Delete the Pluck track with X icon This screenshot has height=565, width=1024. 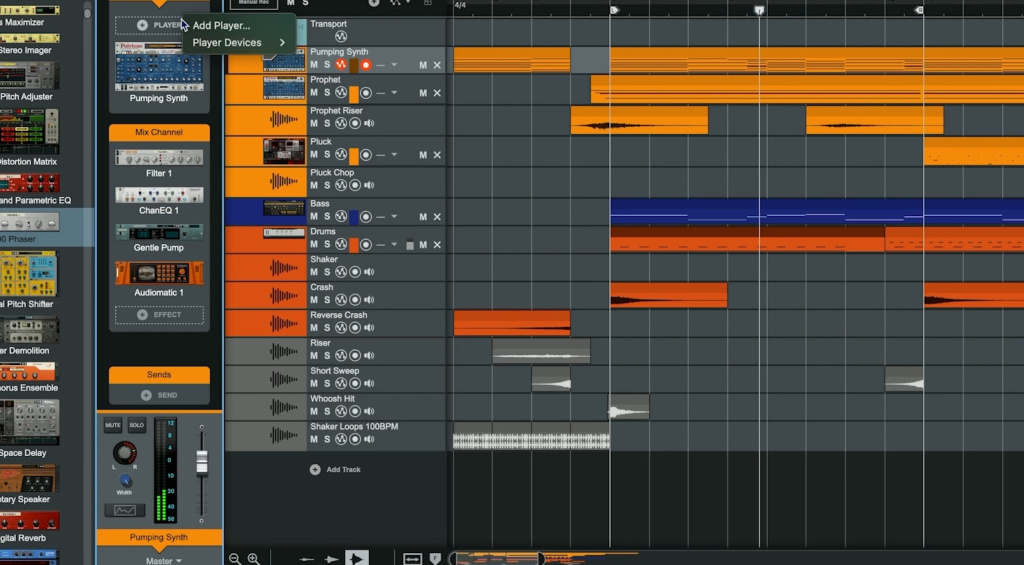437,155
